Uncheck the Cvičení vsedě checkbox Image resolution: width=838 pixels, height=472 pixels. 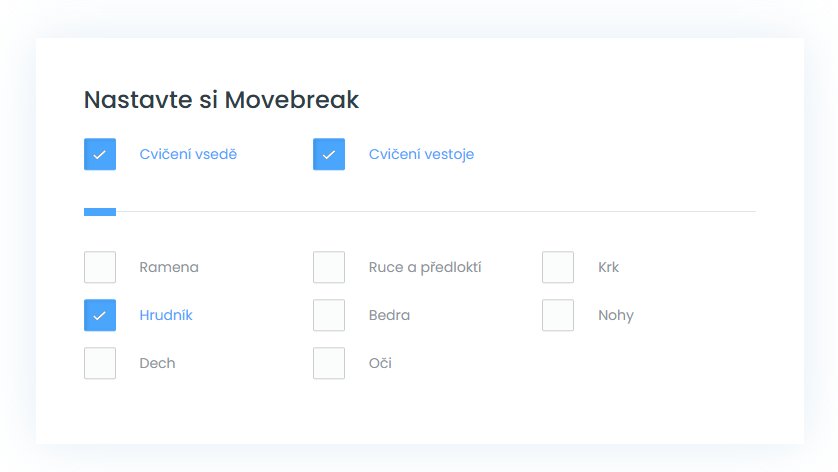click(100, 154)
